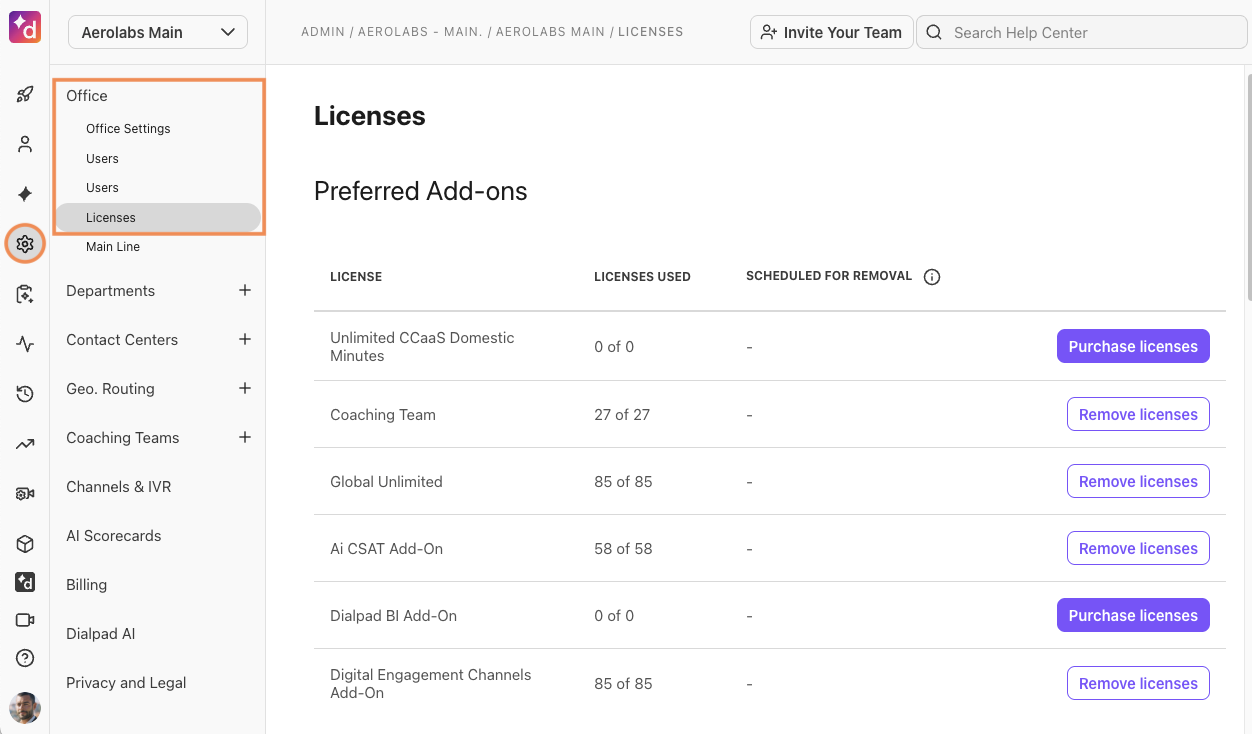Image resolution: width=1252 pixels, height=734 pixels.
Task: Click the AI sparkle icon in the sidebar
Action: (24, 194)
